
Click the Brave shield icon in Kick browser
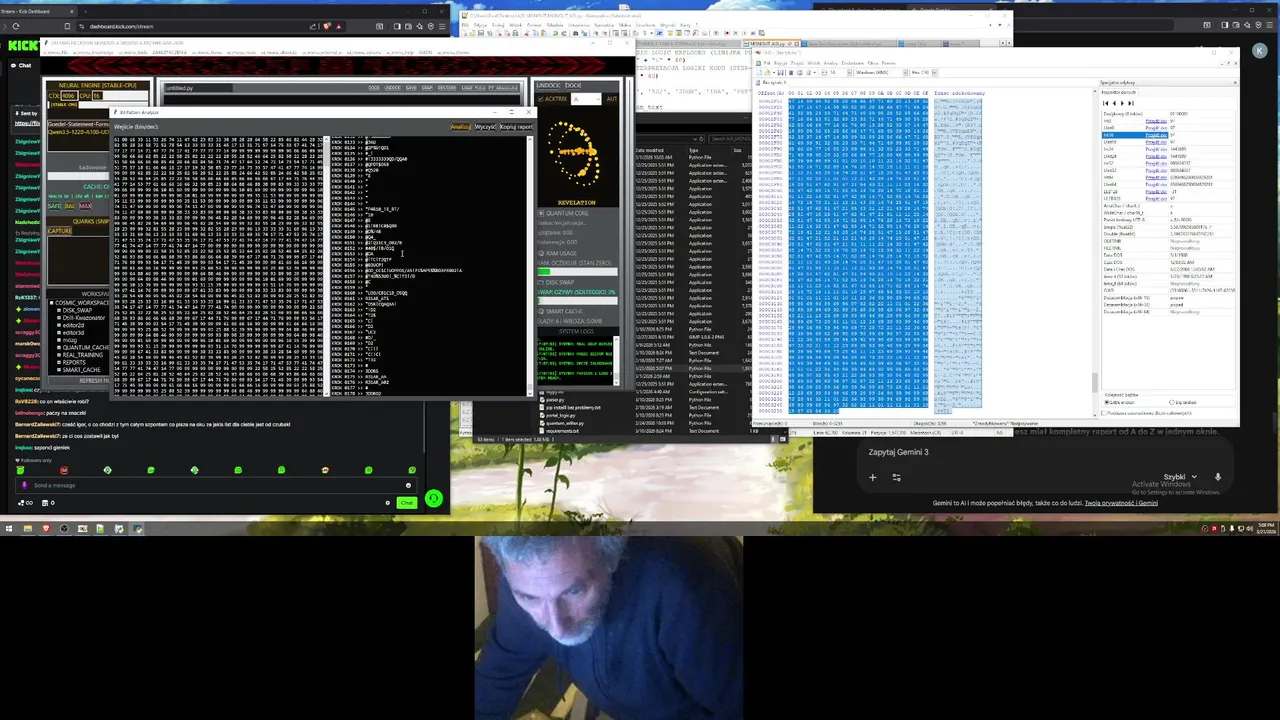327,26
